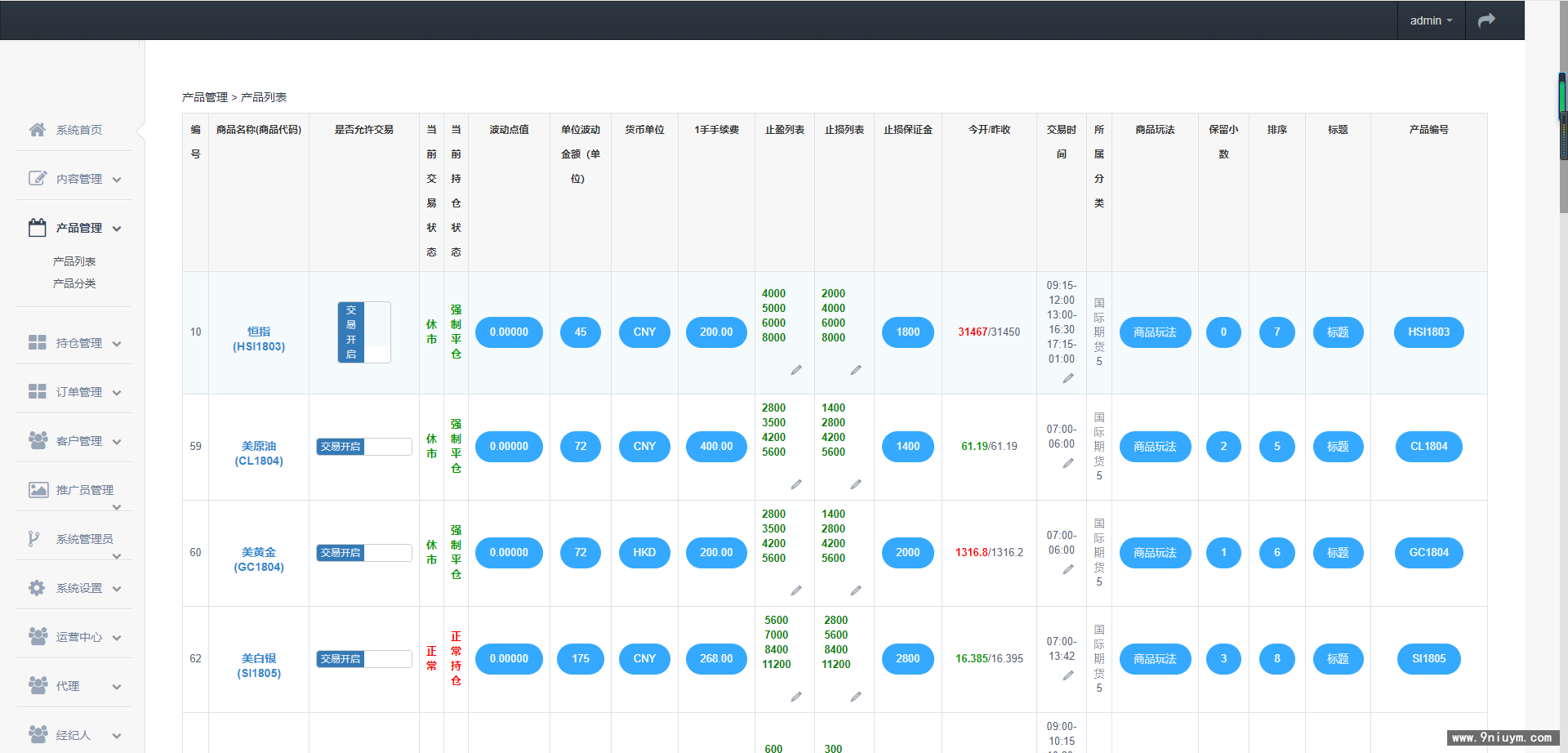
Task: Open the 恒指 (HSI1803) product link
Action: [259, 339]
